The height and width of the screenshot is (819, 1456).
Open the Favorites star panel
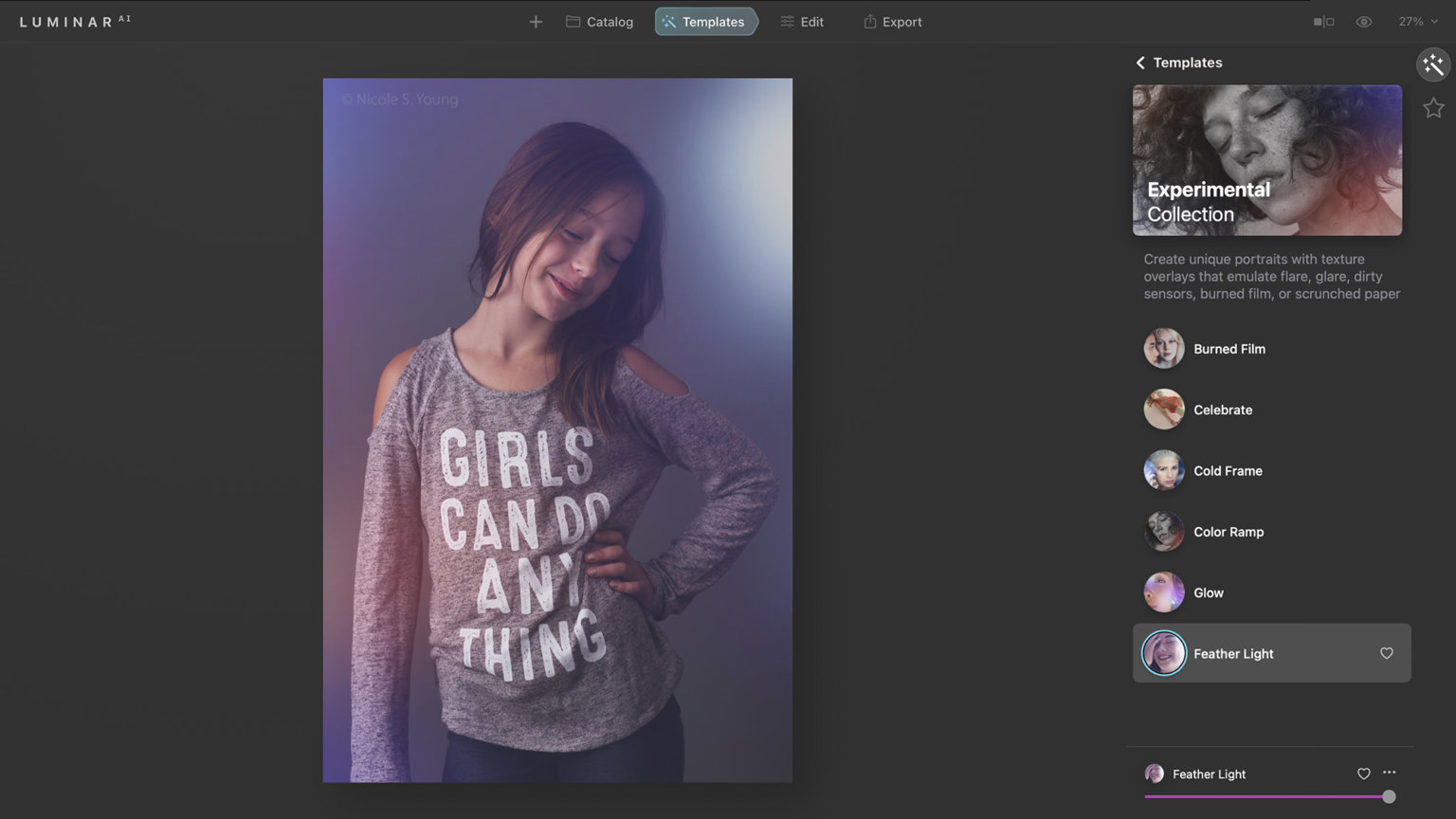(x=1433, y=107)
